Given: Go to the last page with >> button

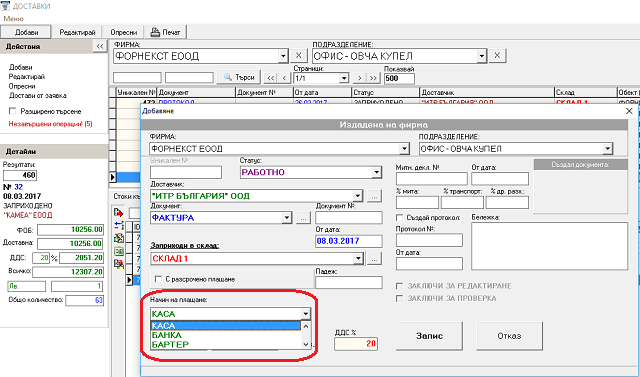Looking at the screenshot, I should [x=373, y=78].
